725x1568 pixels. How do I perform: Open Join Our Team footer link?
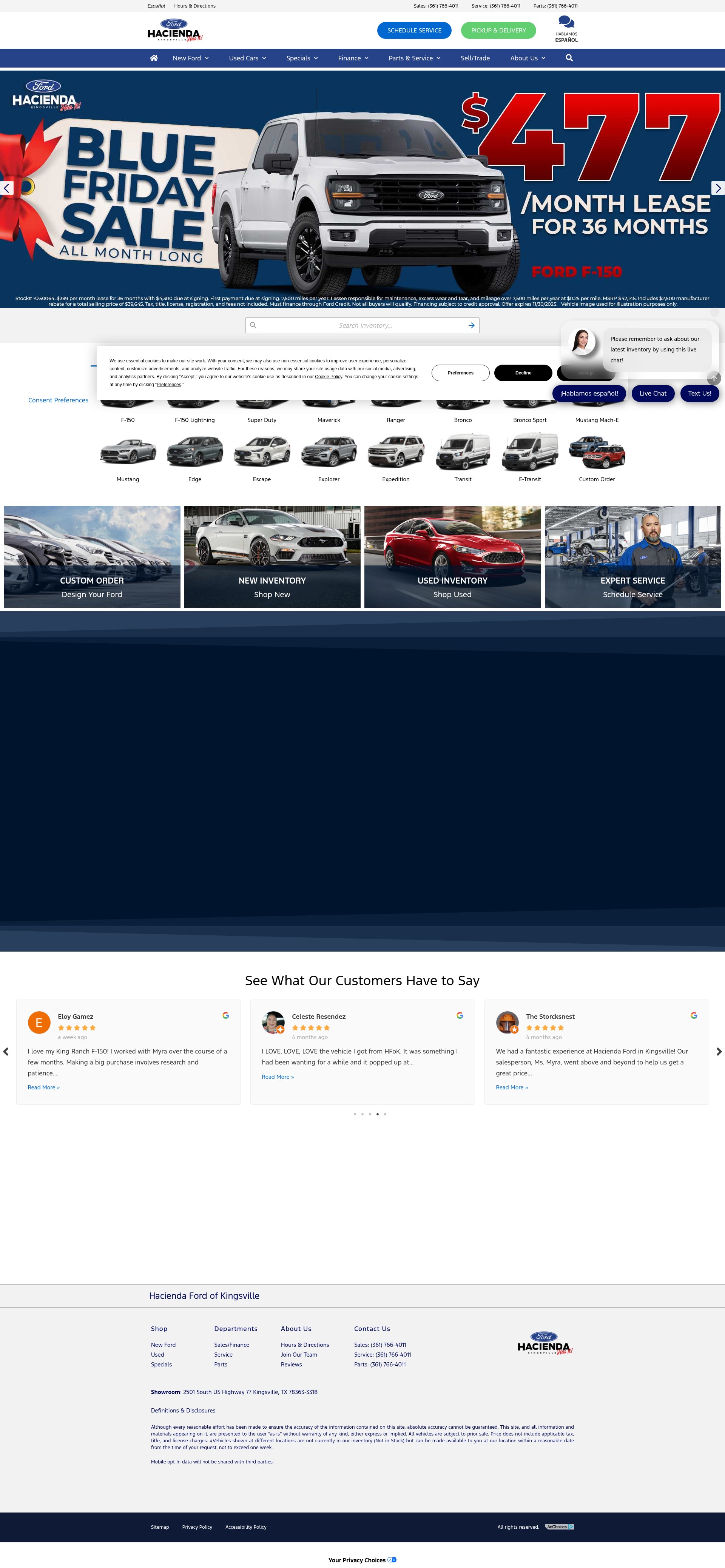[299, 1354]
